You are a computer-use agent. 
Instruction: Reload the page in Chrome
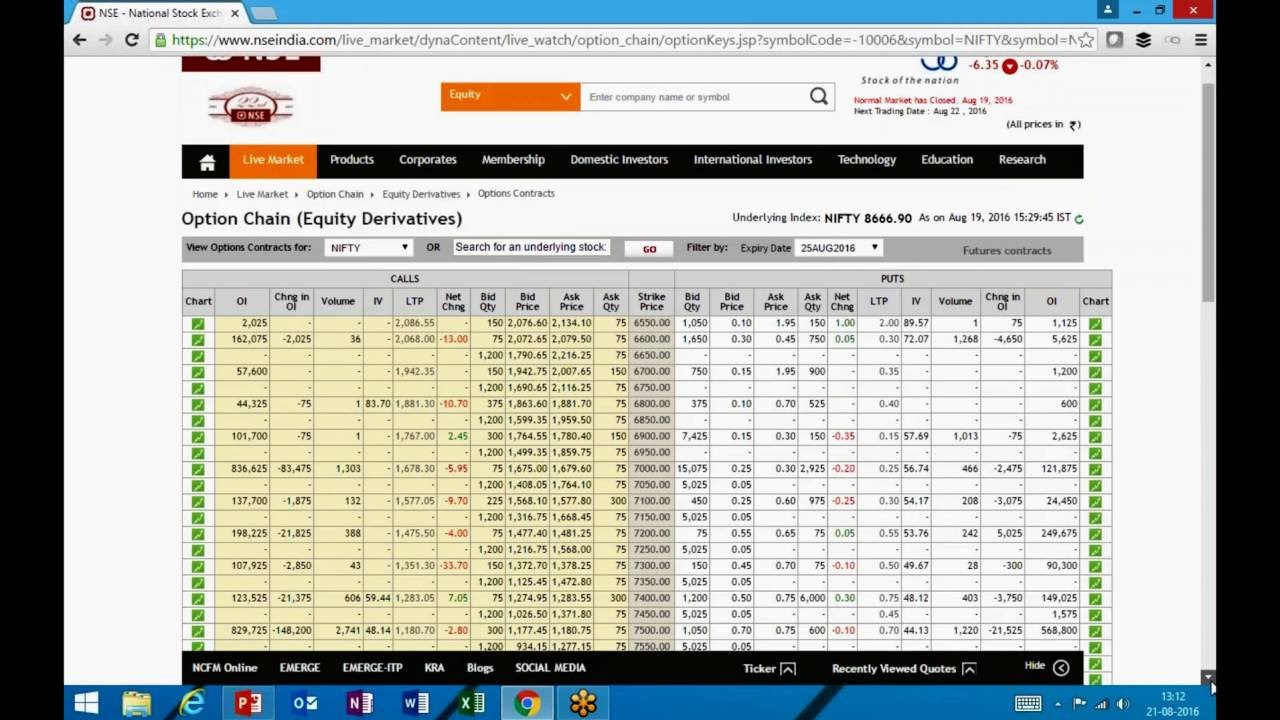(131, 40)
